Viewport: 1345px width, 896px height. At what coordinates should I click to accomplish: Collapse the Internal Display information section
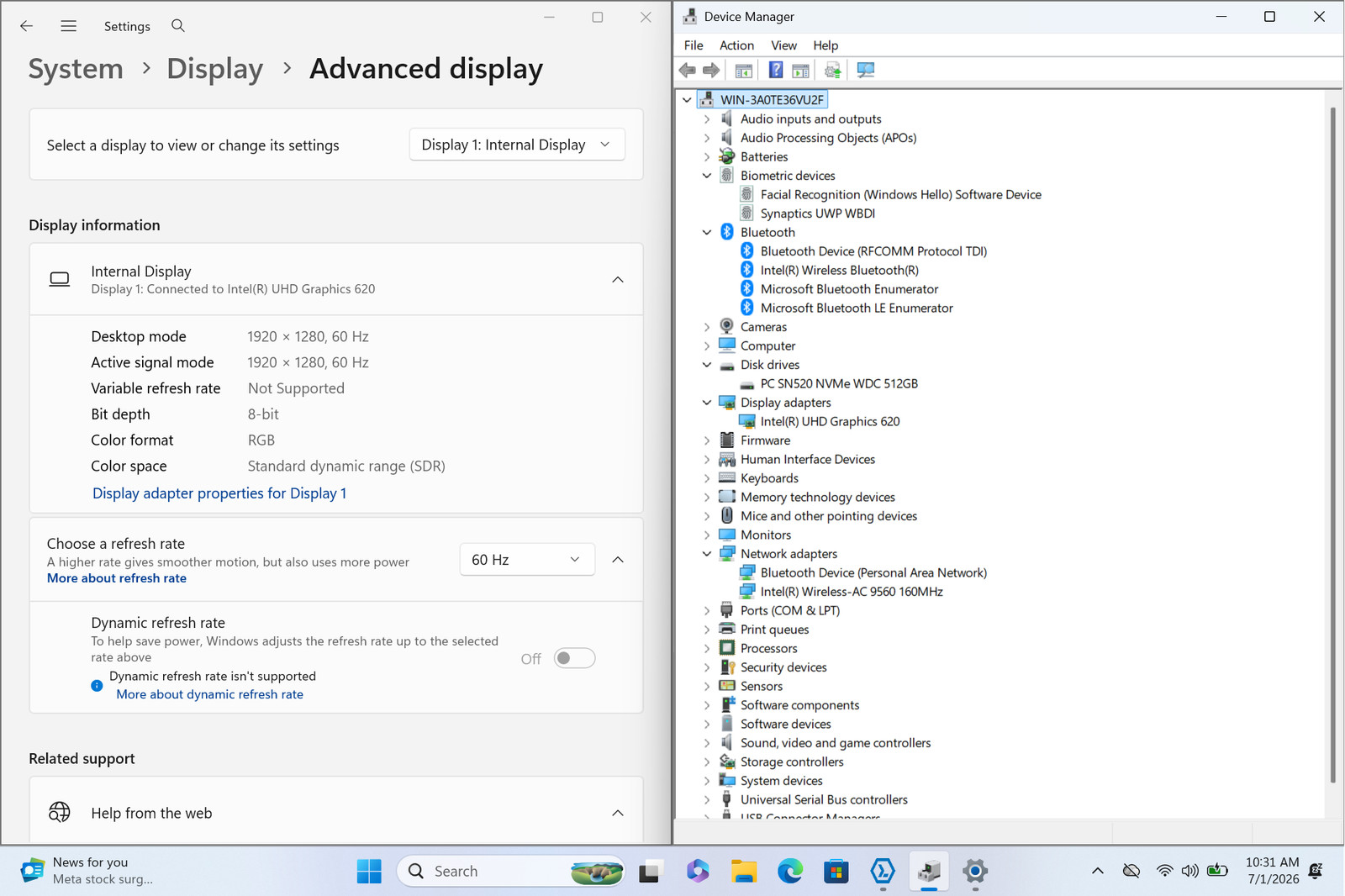click(618, 280)
